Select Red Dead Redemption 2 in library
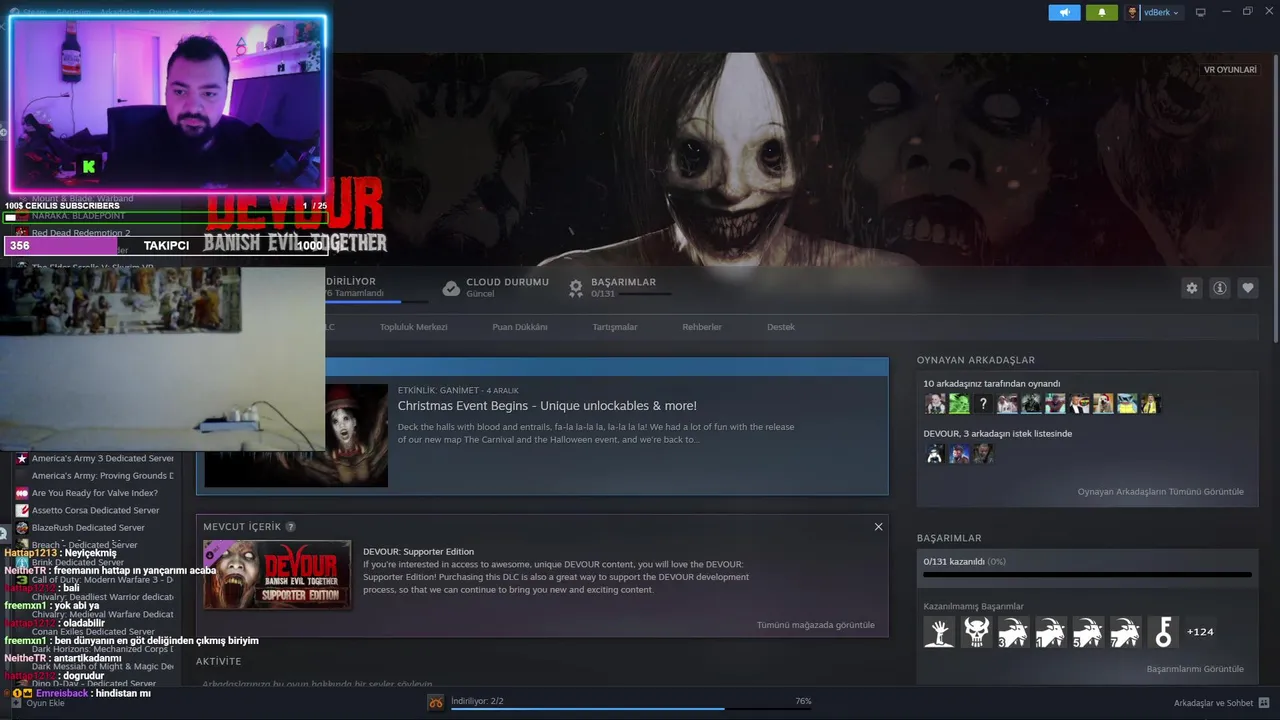 [x=81, y=233]
